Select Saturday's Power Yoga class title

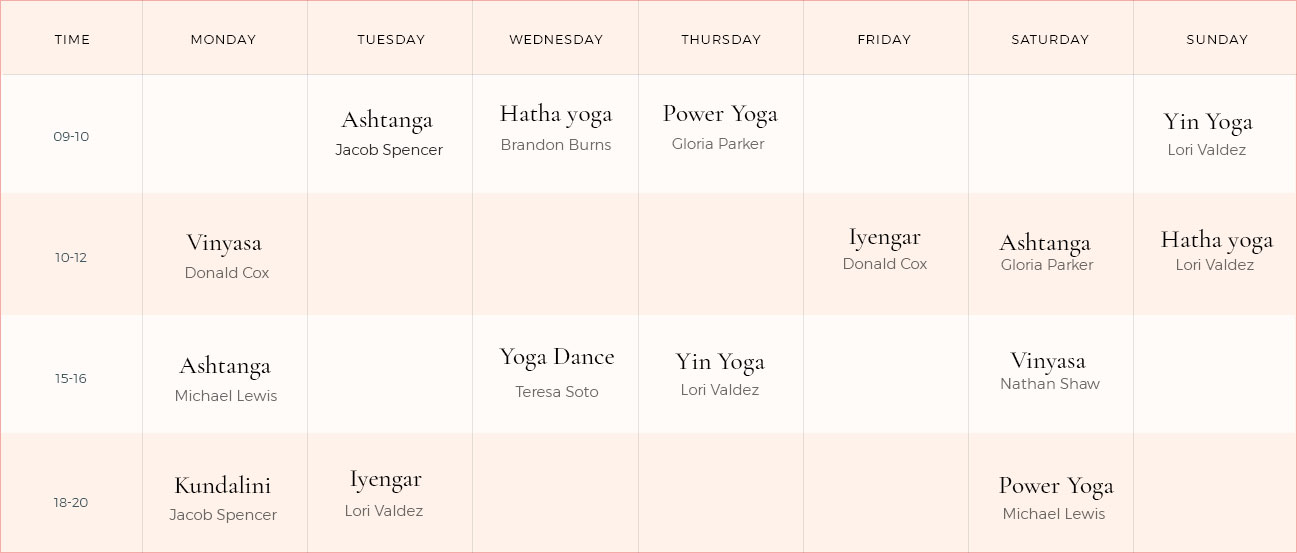(x=1056, y=486)
